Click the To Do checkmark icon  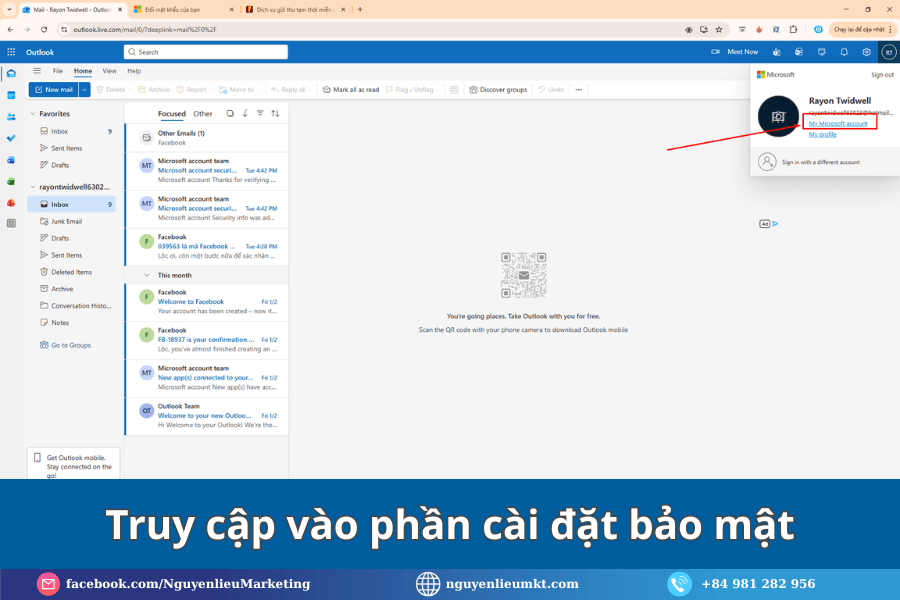pos(11,138)
